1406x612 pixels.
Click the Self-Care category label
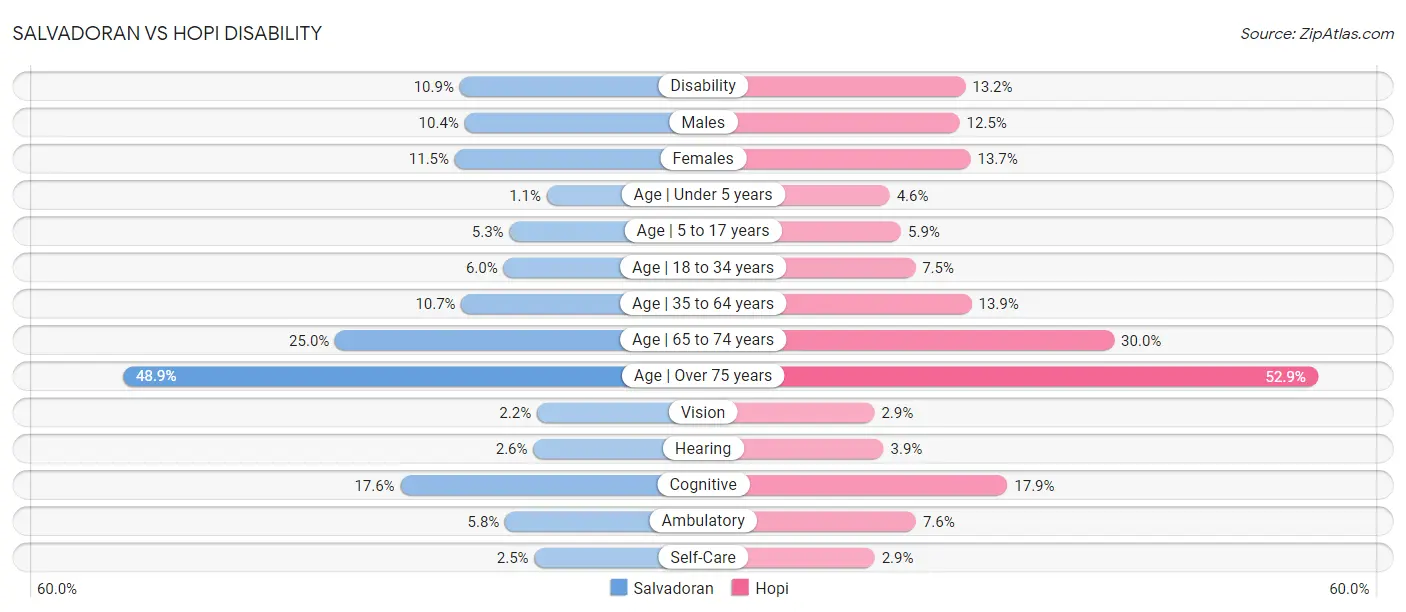[x=703, y=557]
